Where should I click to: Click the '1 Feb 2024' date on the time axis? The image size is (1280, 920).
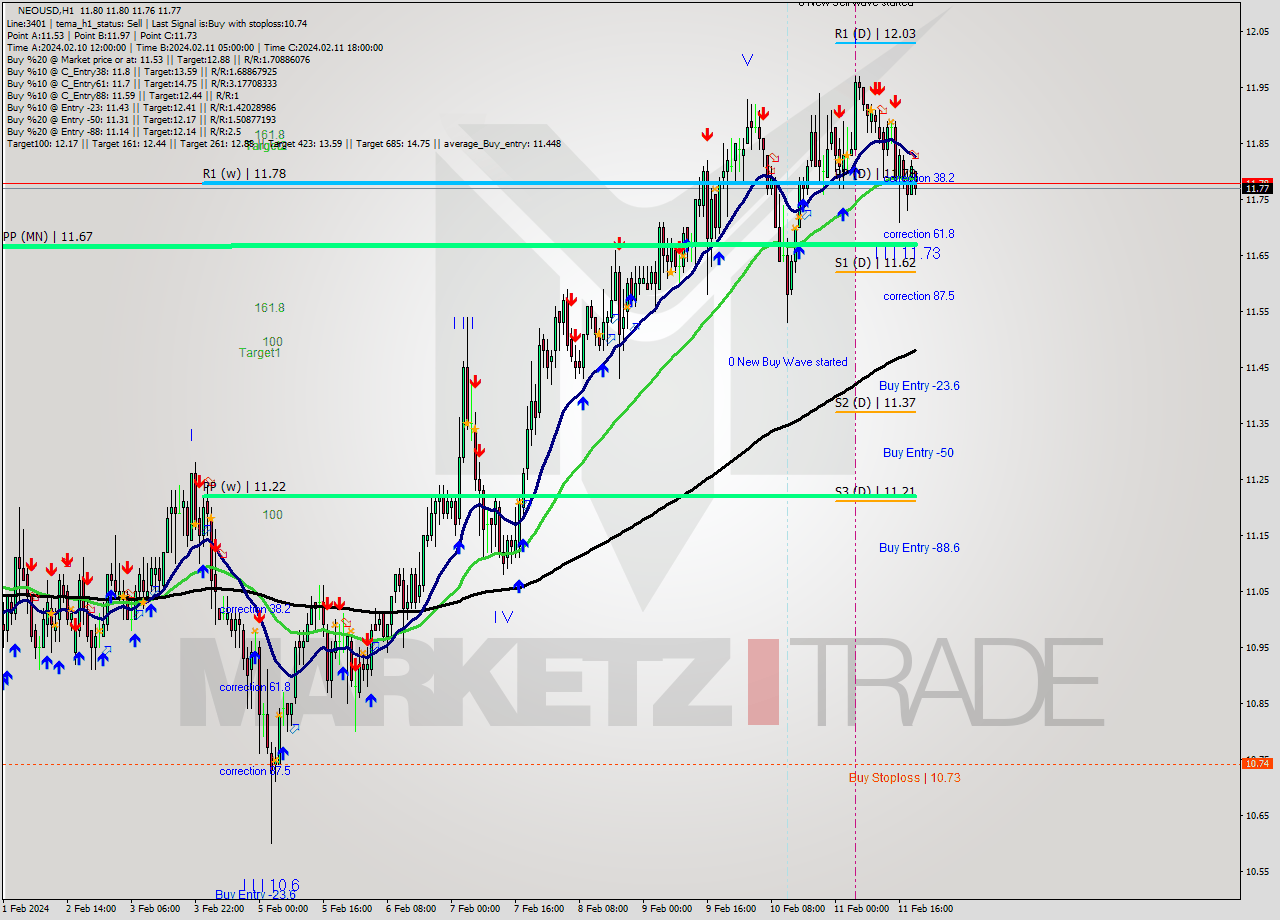tap(25, 909)
